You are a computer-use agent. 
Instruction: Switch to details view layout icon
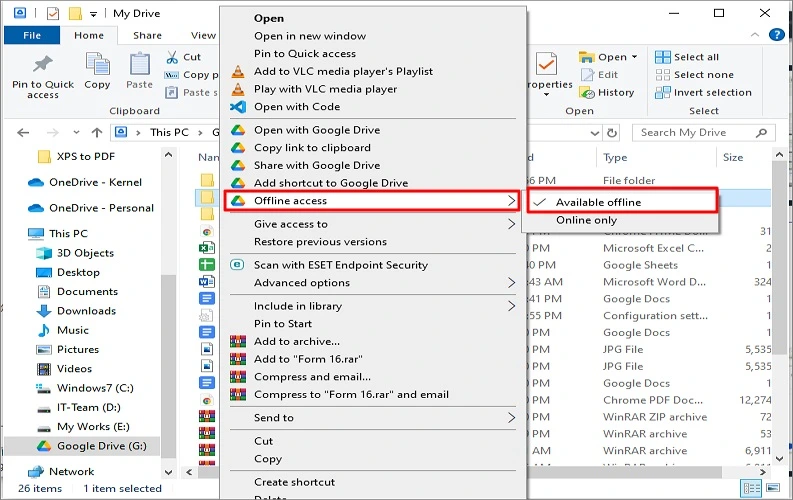[x=751, y=488]
